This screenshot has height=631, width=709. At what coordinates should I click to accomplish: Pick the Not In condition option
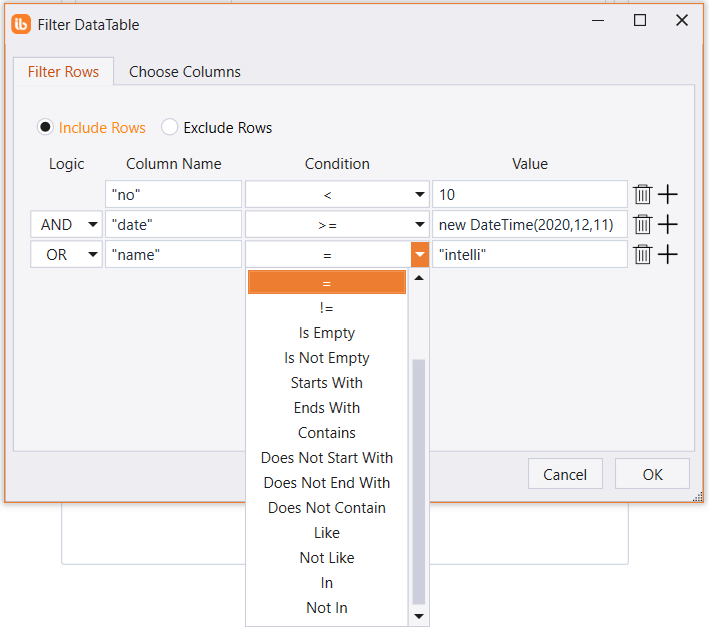326,607
